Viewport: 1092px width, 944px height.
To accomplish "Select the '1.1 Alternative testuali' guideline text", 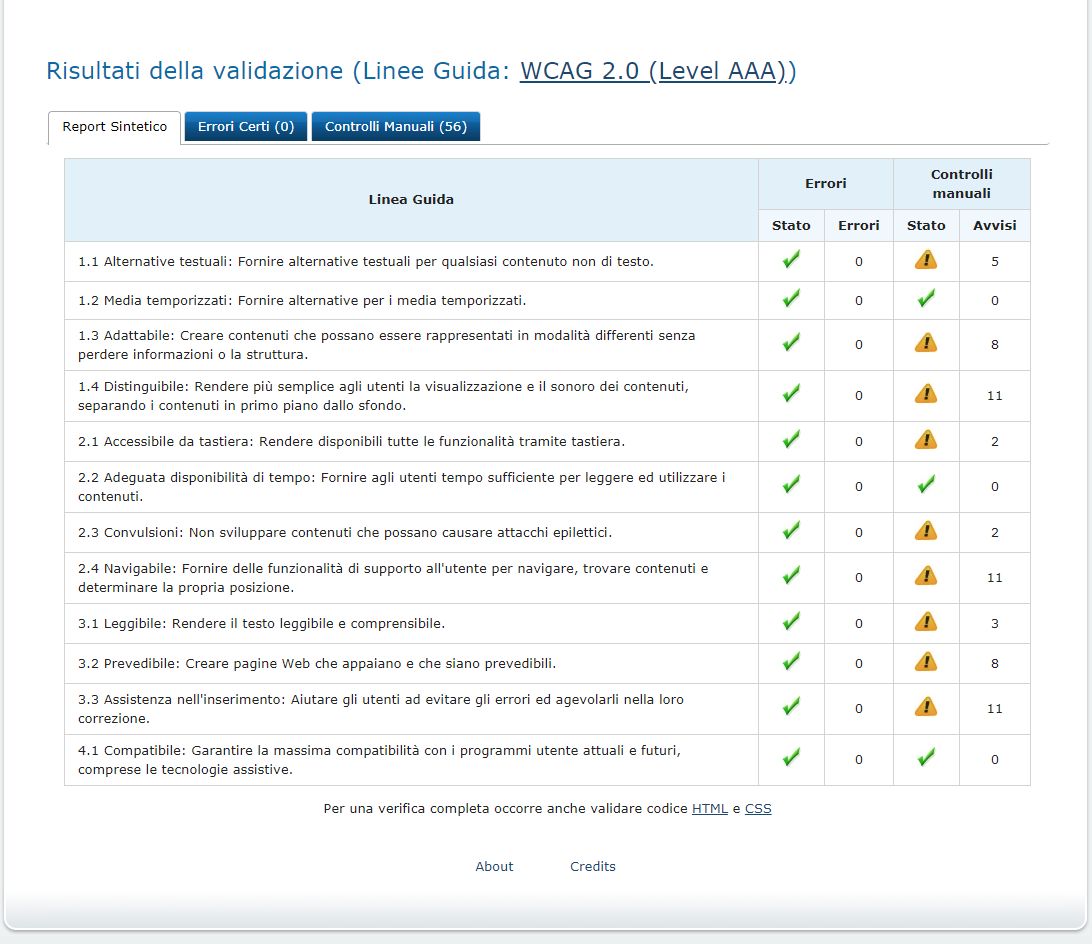I will point(366,261).
